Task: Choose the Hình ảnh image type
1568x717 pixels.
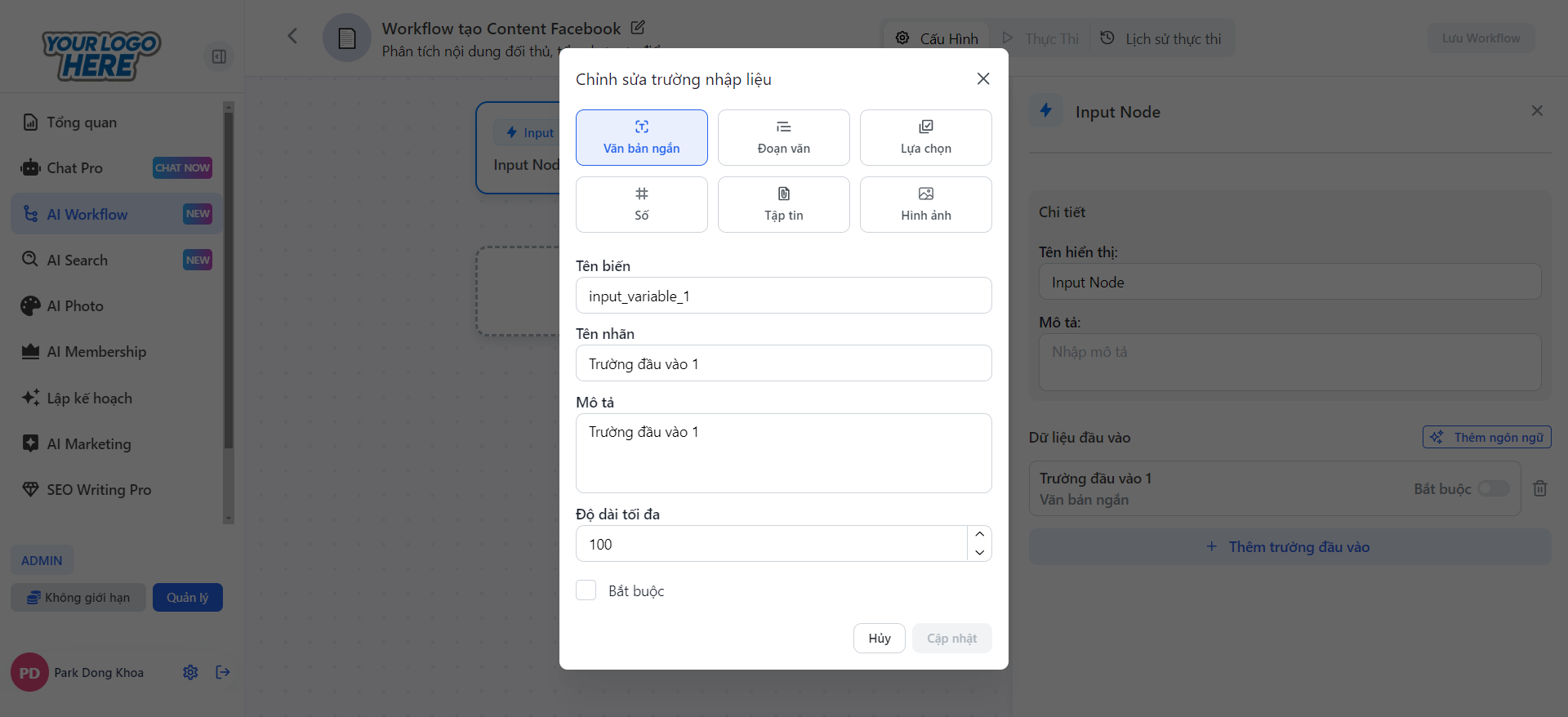Action: (x=925, y=205)
